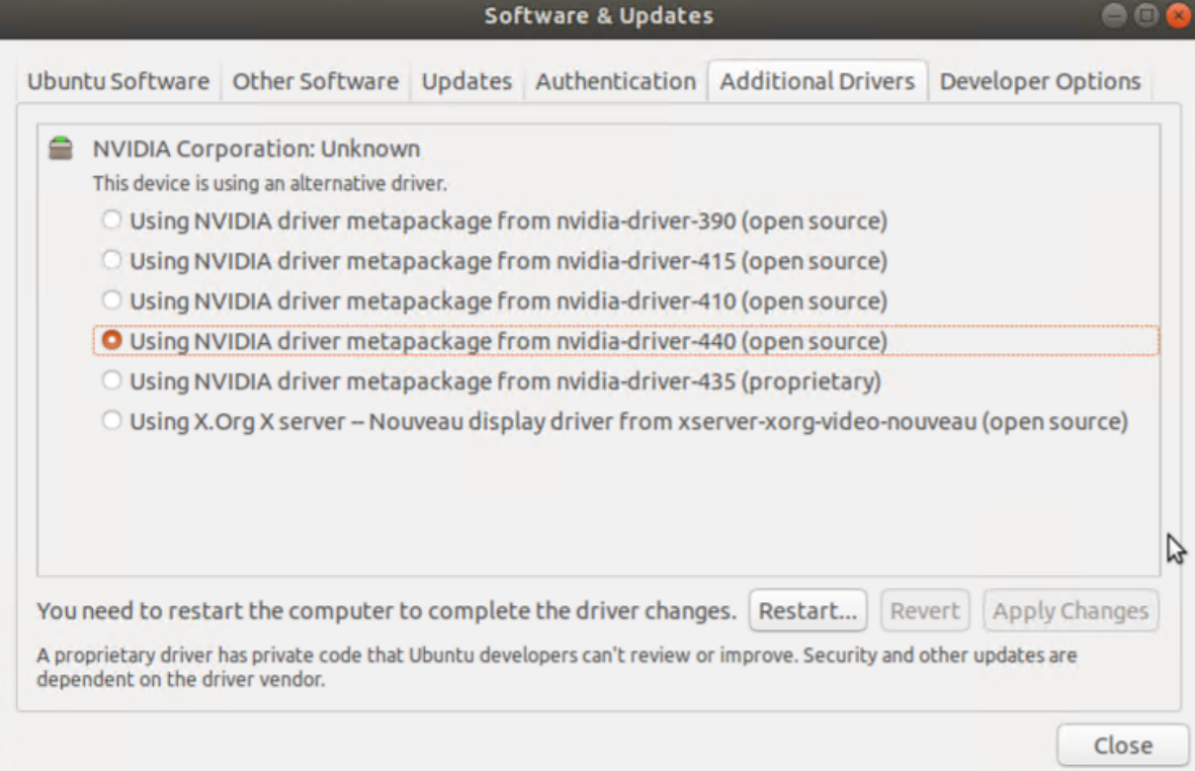Open the Ubuntu Software tab
1195x771 pixels.
(x=118, y=81)
